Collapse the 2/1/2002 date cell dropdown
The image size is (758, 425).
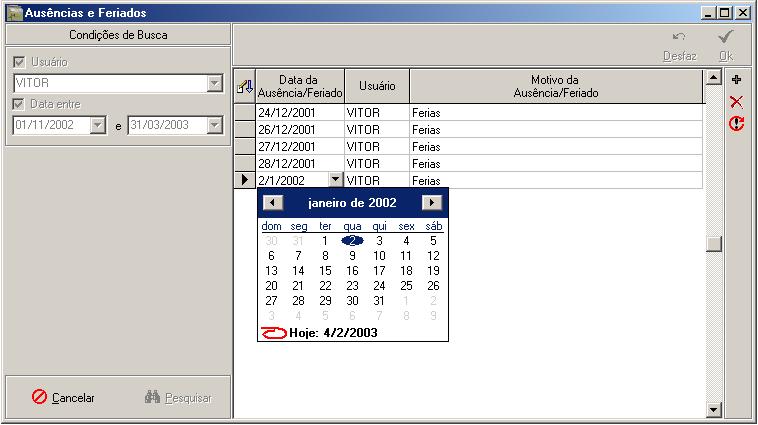(335, 180)
